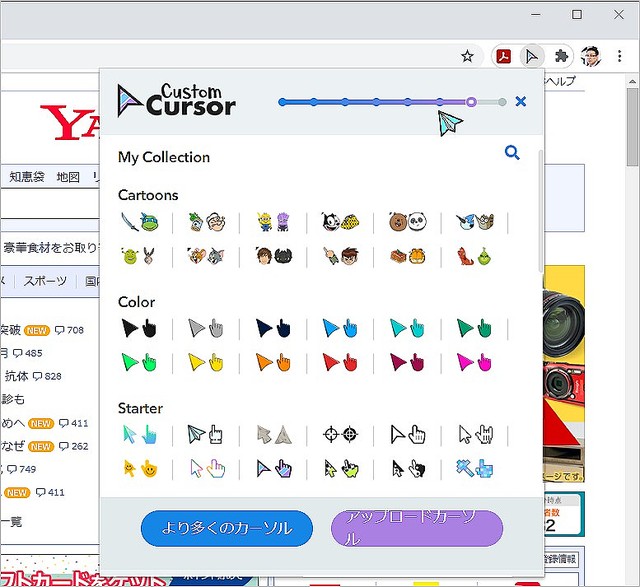Viewport: 640px width, 587px height.
Task: Select the Popeye cursor pack
Action: click(206, 222)
